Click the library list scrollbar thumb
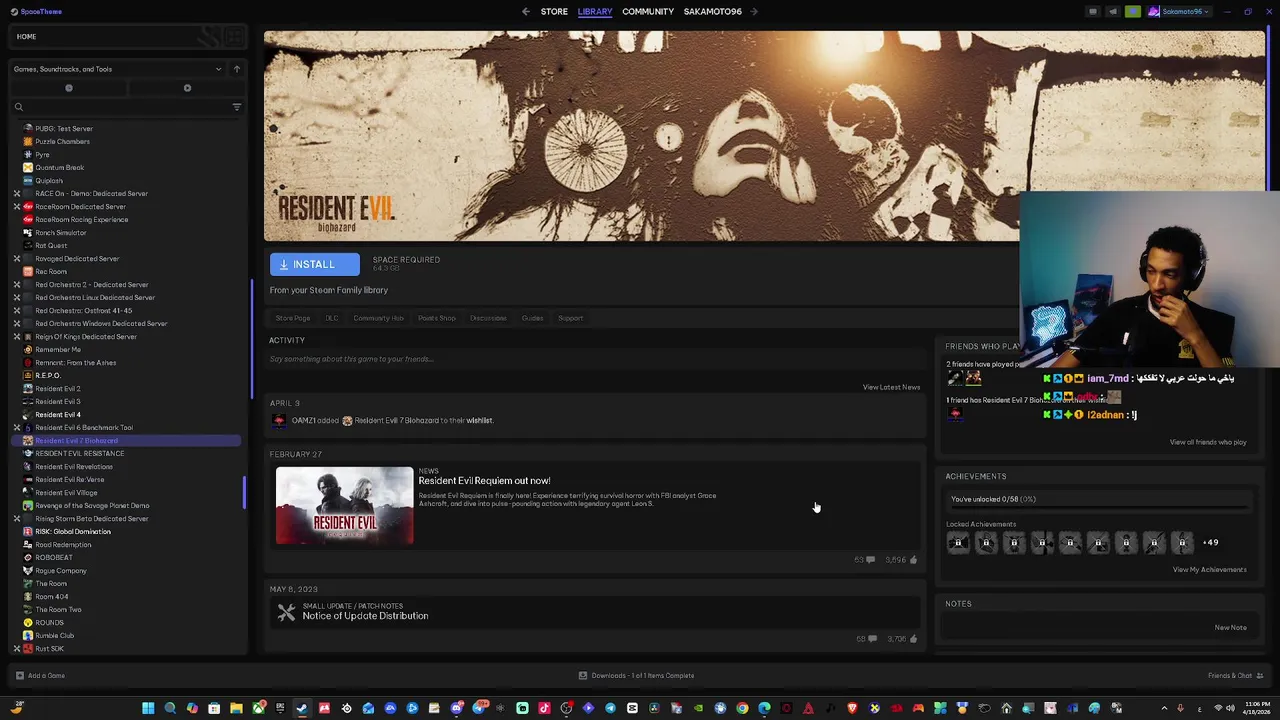 pos(244,491)
